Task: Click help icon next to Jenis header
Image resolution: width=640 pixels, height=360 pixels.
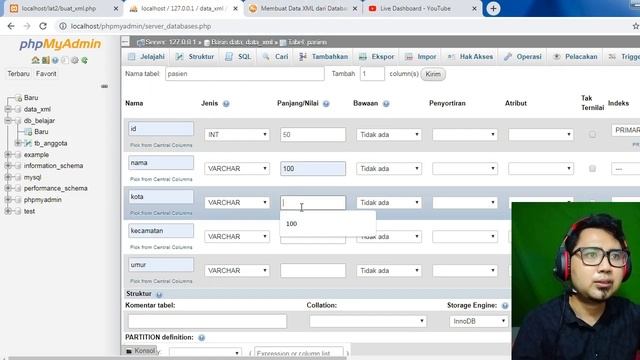Action: pyautogui.click(x=226, y=104)
